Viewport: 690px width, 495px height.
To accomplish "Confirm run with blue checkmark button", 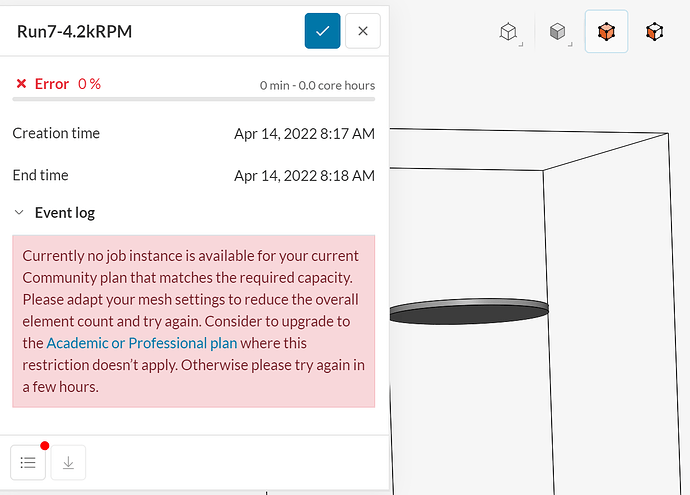I will 322,31.
